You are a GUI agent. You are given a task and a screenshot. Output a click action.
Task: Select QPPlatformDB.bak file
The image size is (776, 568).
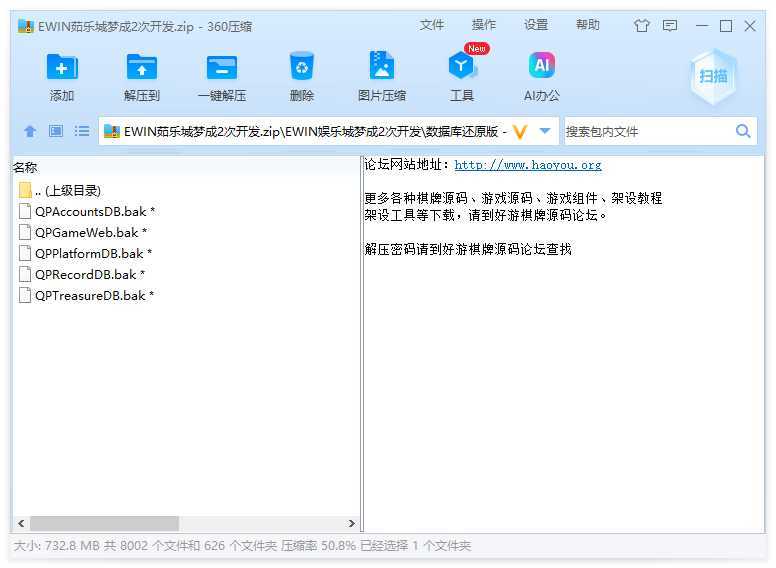coord(85,253)
